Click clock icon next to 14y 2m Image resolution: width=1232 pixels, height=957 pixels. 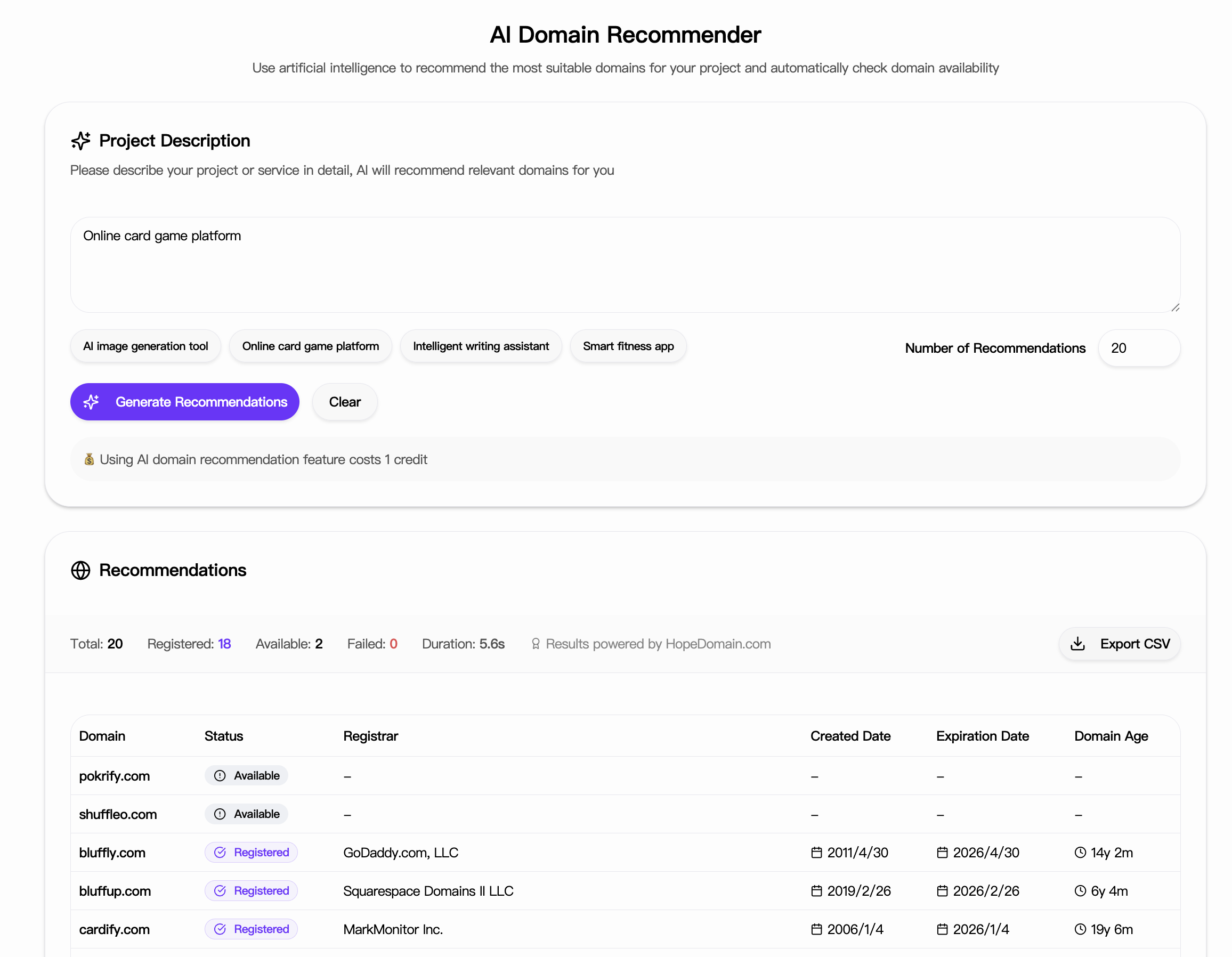[1080, 853]
